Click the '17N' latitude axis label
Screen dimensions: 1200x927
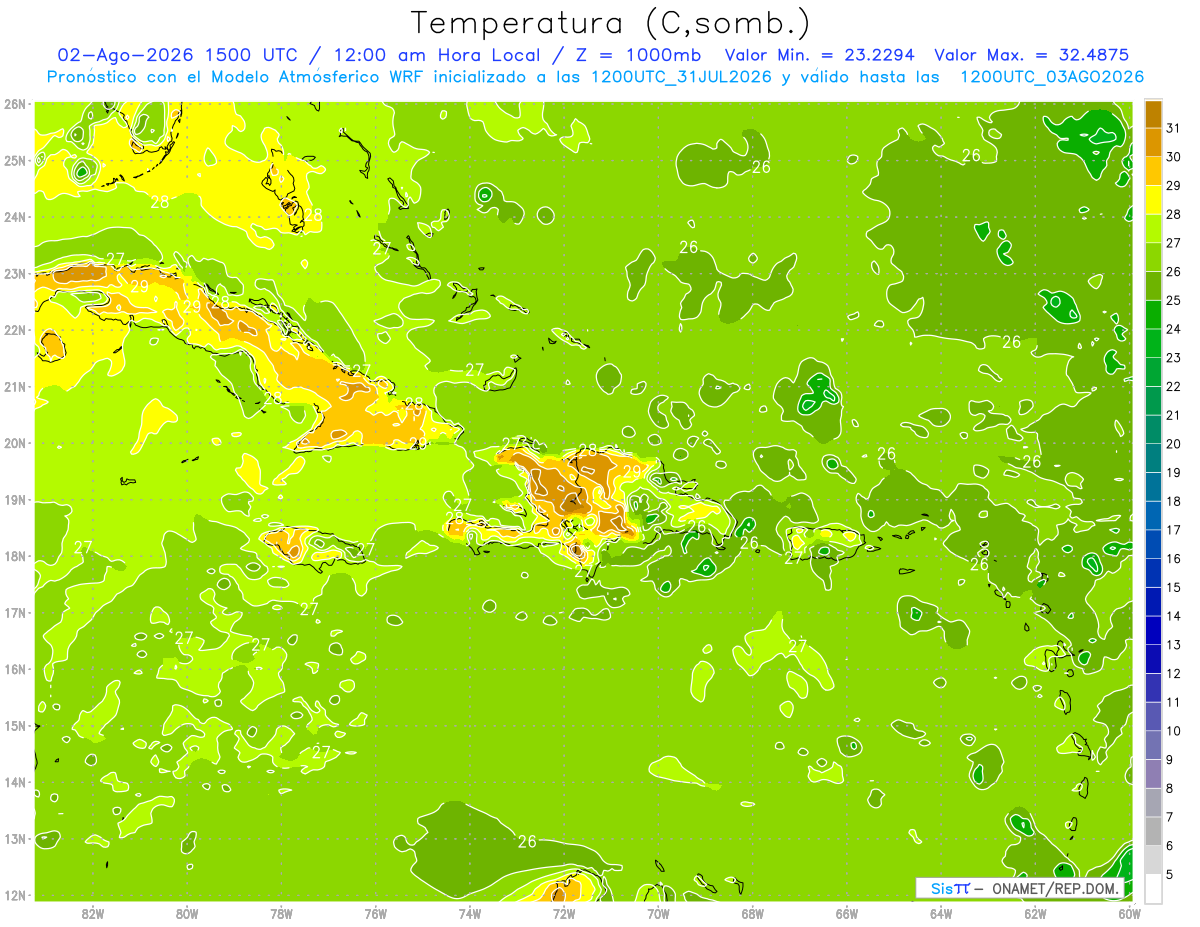tap(14, 612)
